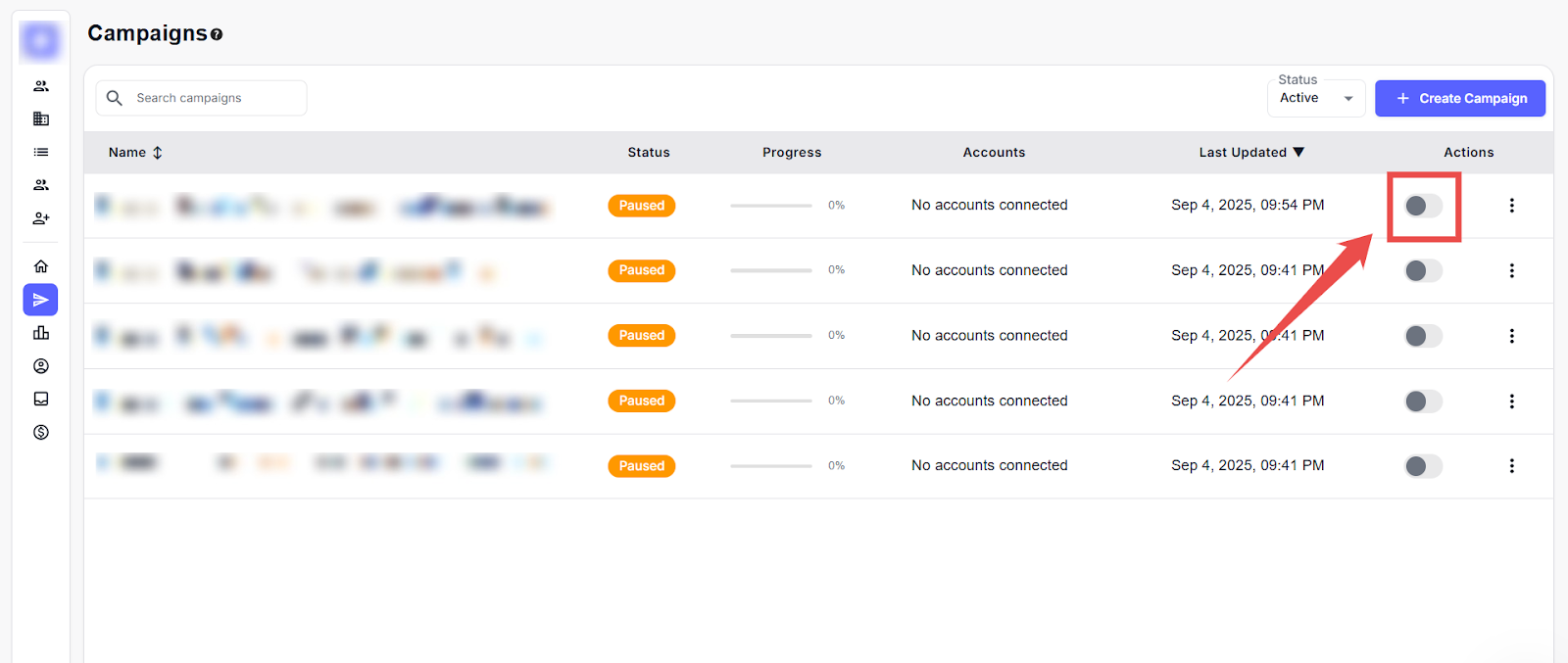Click the dollar sign billing icon

coord(41,432)
